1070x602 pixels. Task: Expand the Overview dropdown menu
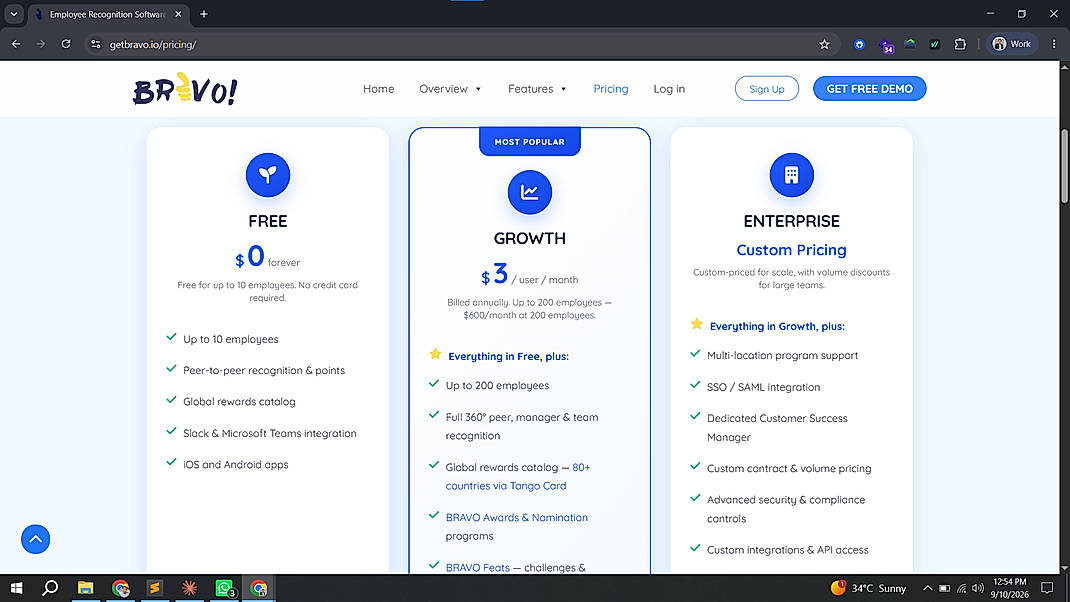[450, 89]
